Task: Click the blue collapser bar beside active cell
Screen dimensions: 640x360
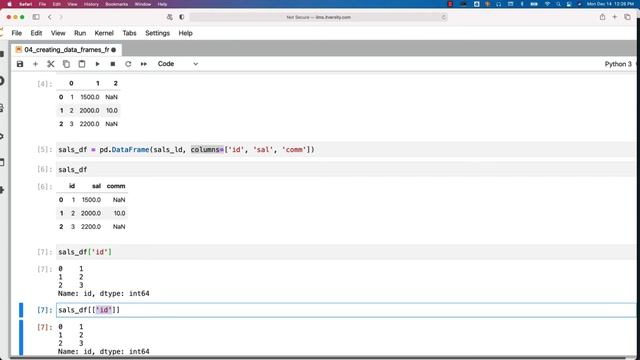Action: [21, 310]
